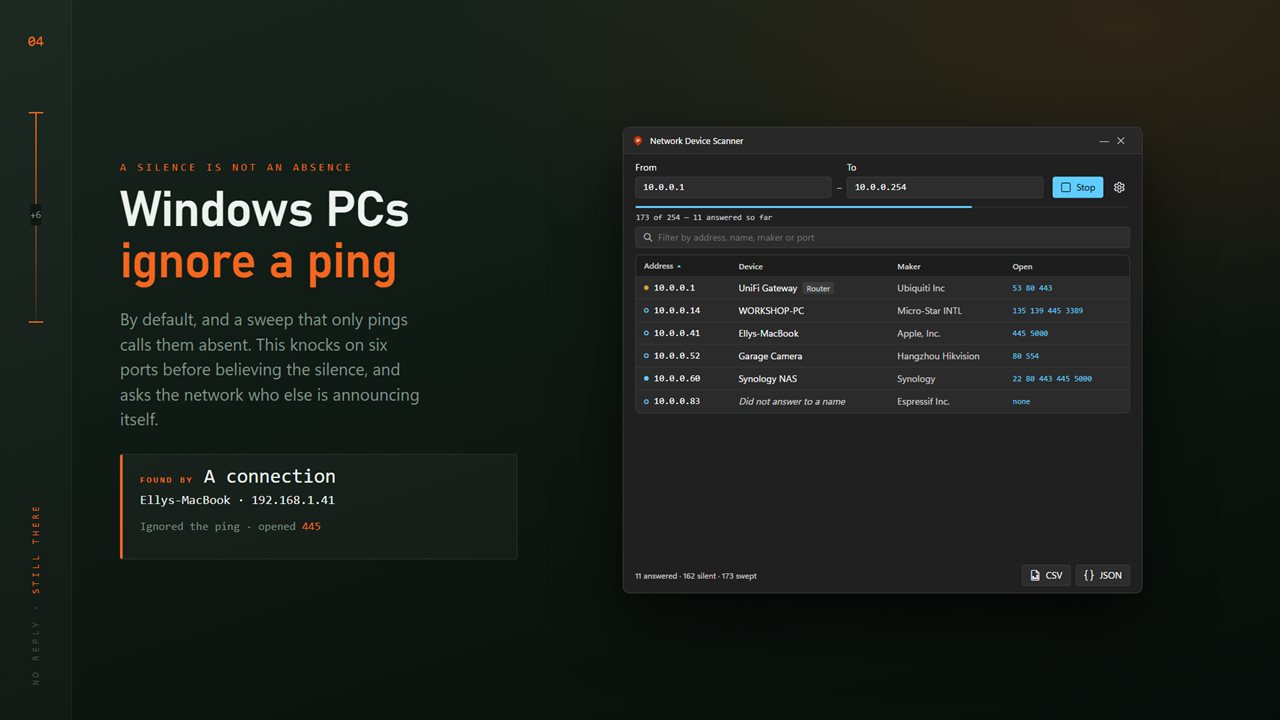Click the UniFi Gateway device name
This screenshot has width=1280, height=720.
click(768, 288)
